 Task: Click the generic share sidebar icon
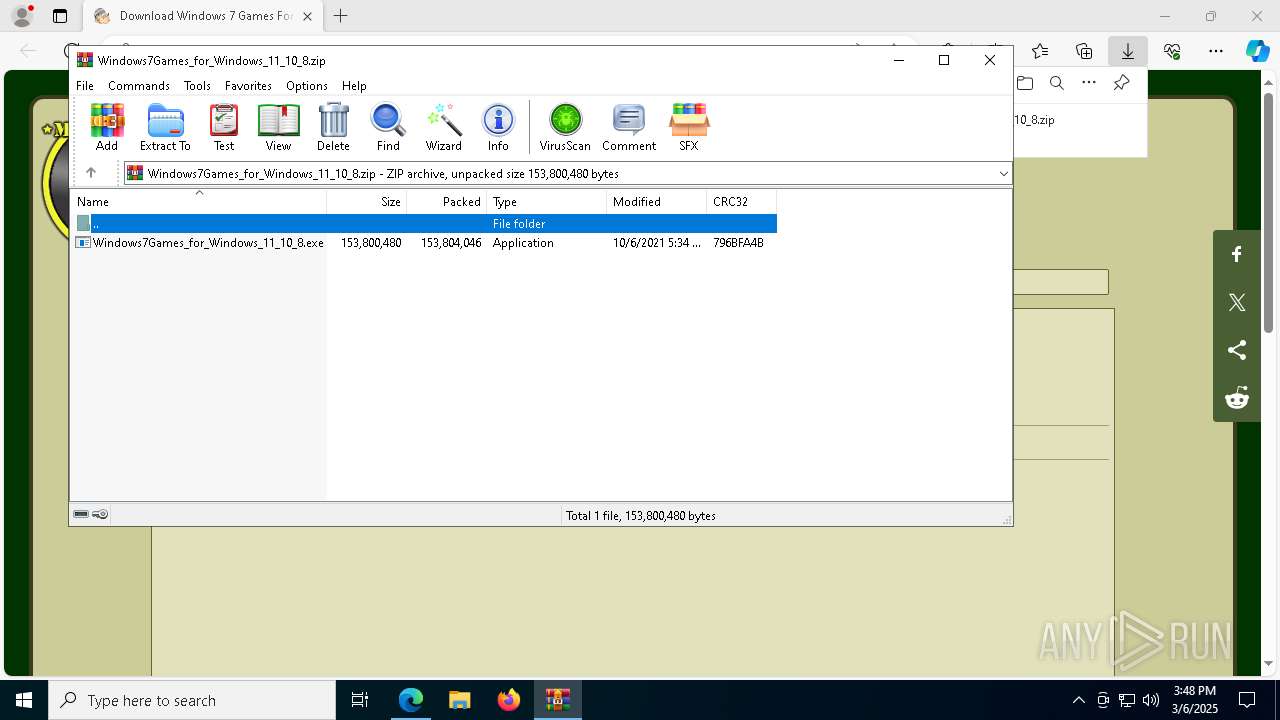1237,350
